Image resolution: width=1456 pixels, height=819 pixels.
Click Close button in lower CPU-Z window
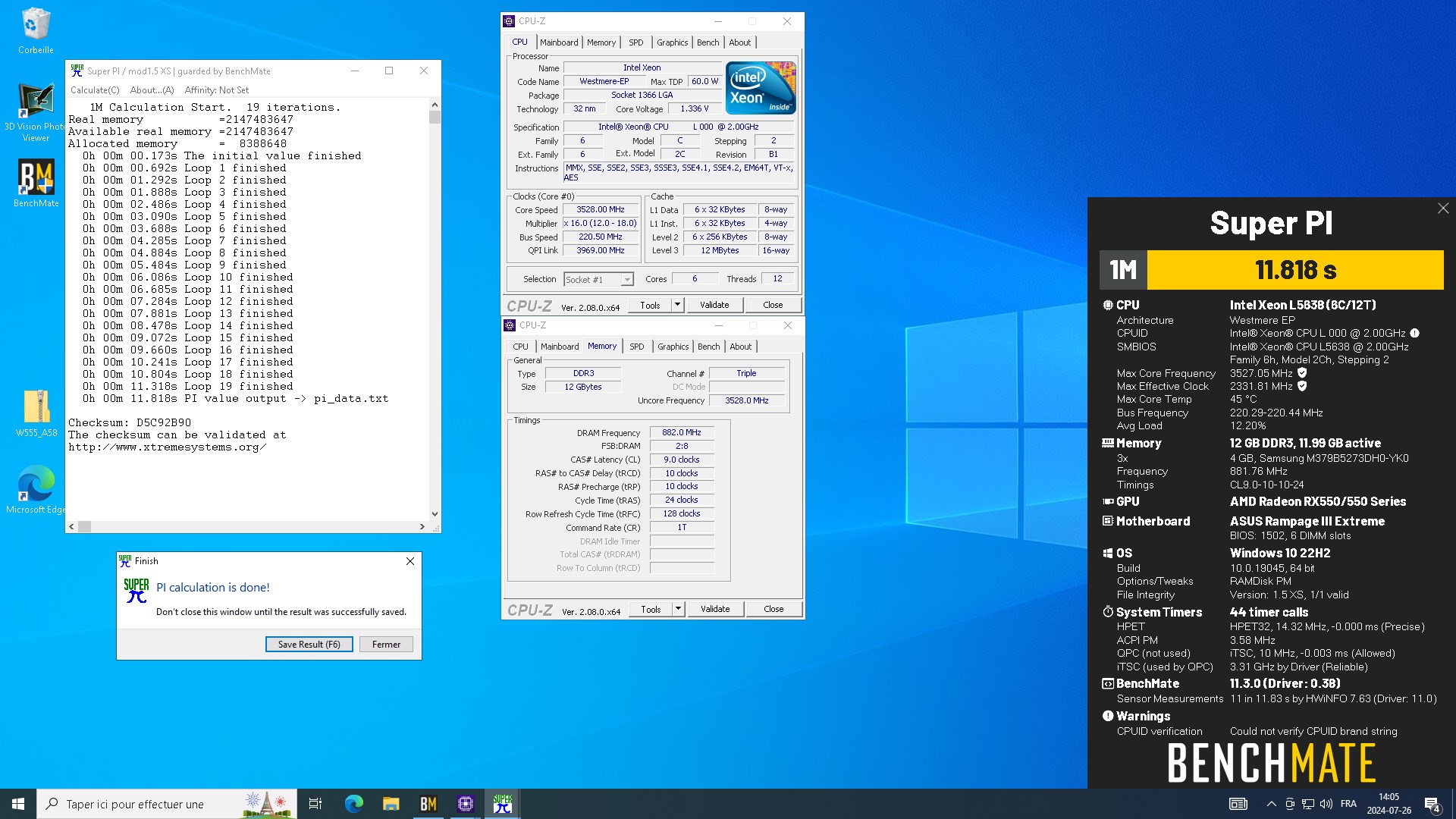773,609
